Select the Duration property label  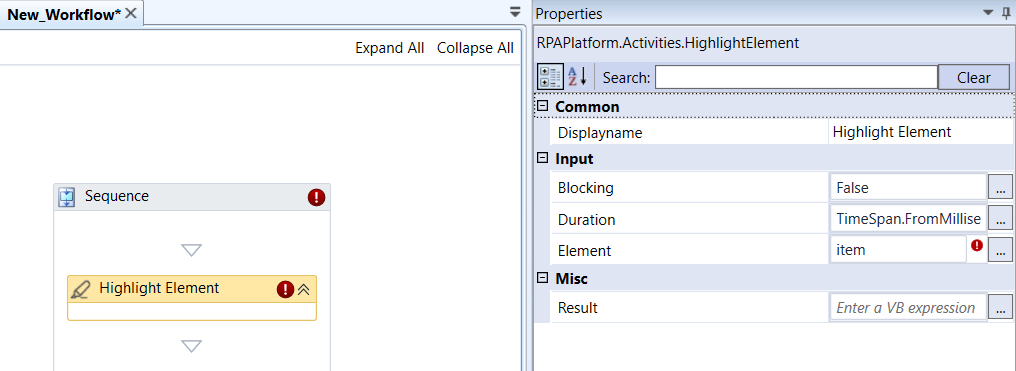[586, 220]
